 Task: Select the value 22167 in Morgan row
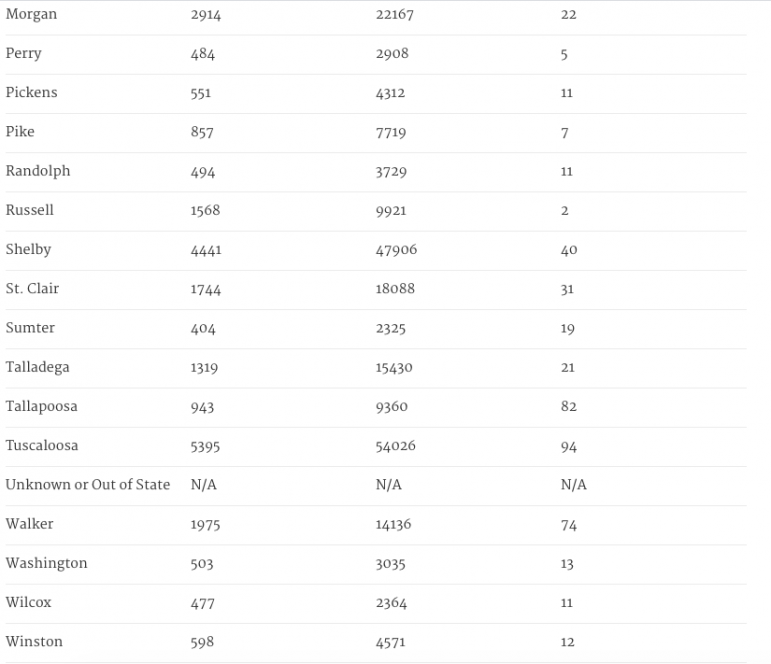394,15
